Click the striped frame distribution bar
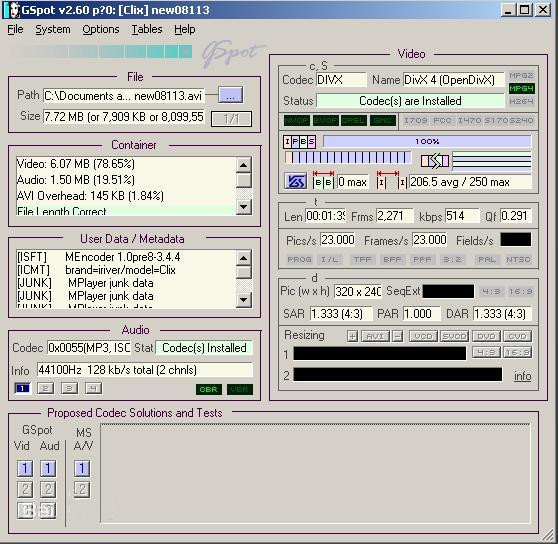The image size is (558, 544). [x=348, y=157]
